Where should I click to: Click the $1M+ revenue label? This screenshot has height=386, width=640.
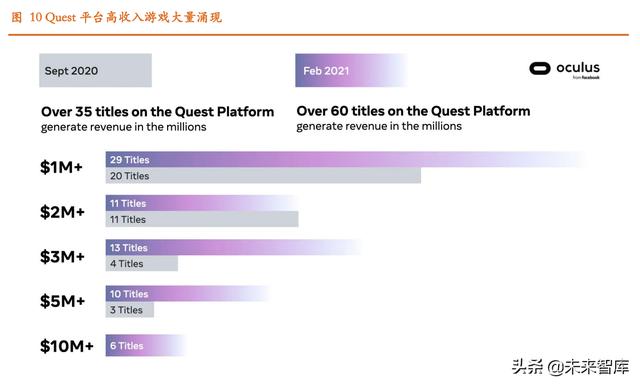tap(61, 167)
